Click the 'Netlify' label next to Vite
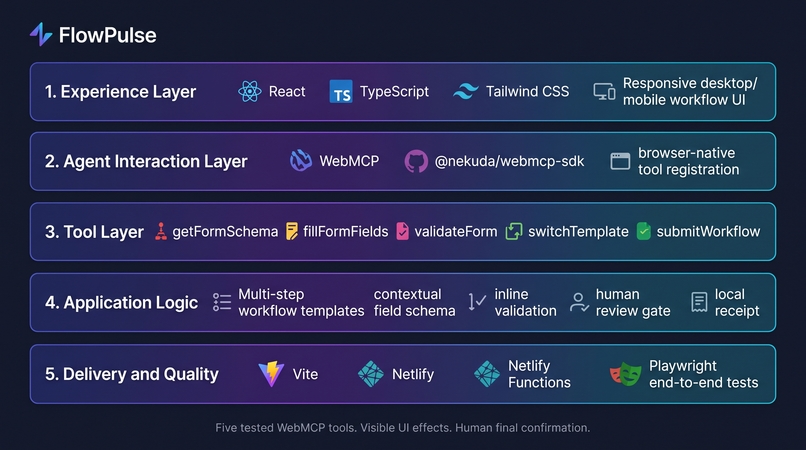Image resolution: width=806 pixels, height=450 pixels. [413, 374]
